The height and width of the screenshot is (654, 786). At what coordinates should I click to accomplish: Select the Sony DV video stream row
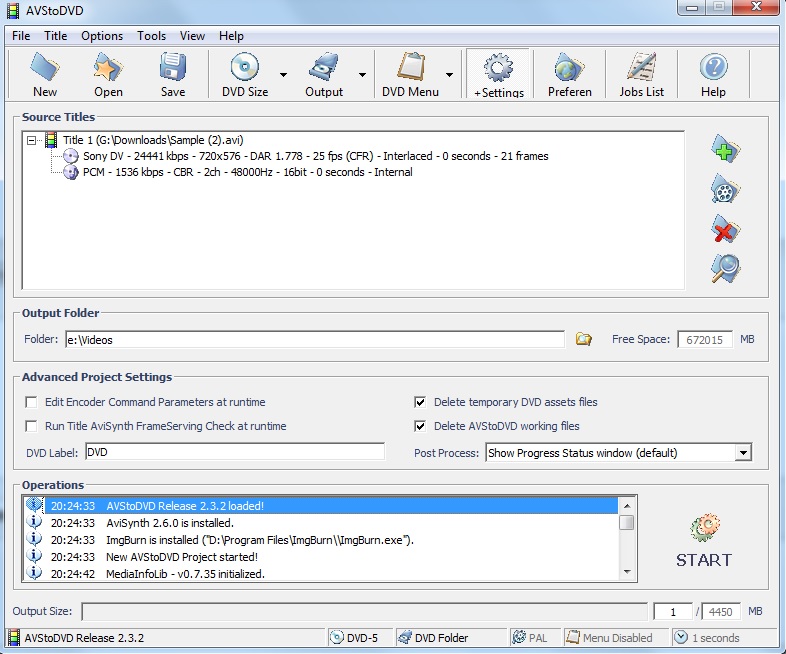pyautogui.click(x=316, y=156)
